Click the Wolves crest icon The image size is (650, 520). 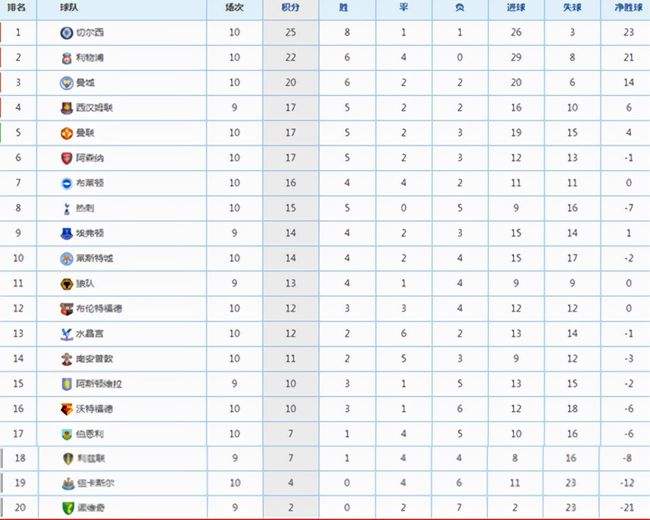click(x=66, y=284)
